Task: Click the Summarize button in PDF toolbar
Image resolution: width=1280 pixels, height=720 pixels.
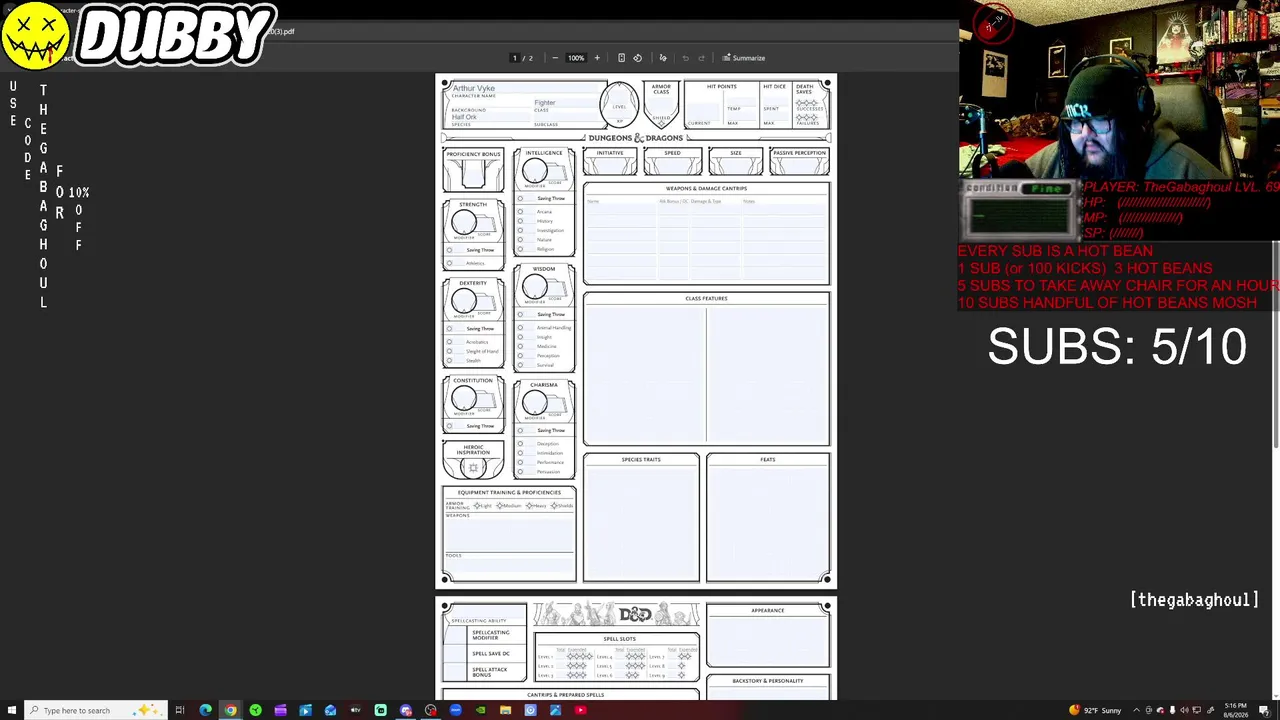Action: tap(744, 58)
